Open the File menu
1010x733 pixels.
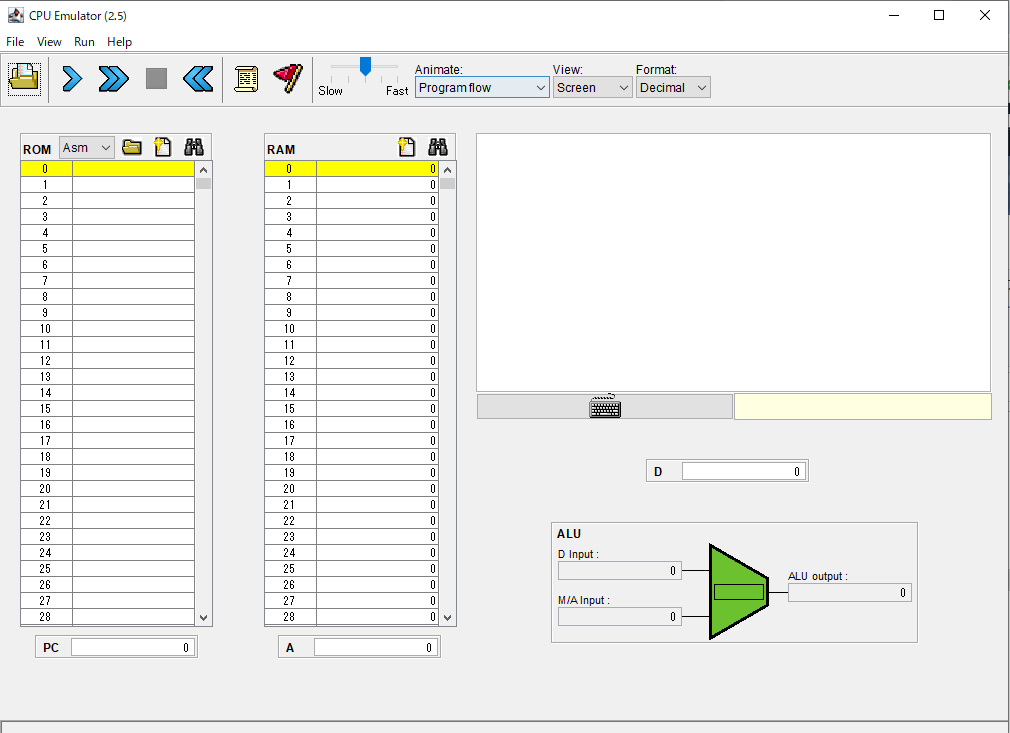pyautogui.click(x=15, y=42)
